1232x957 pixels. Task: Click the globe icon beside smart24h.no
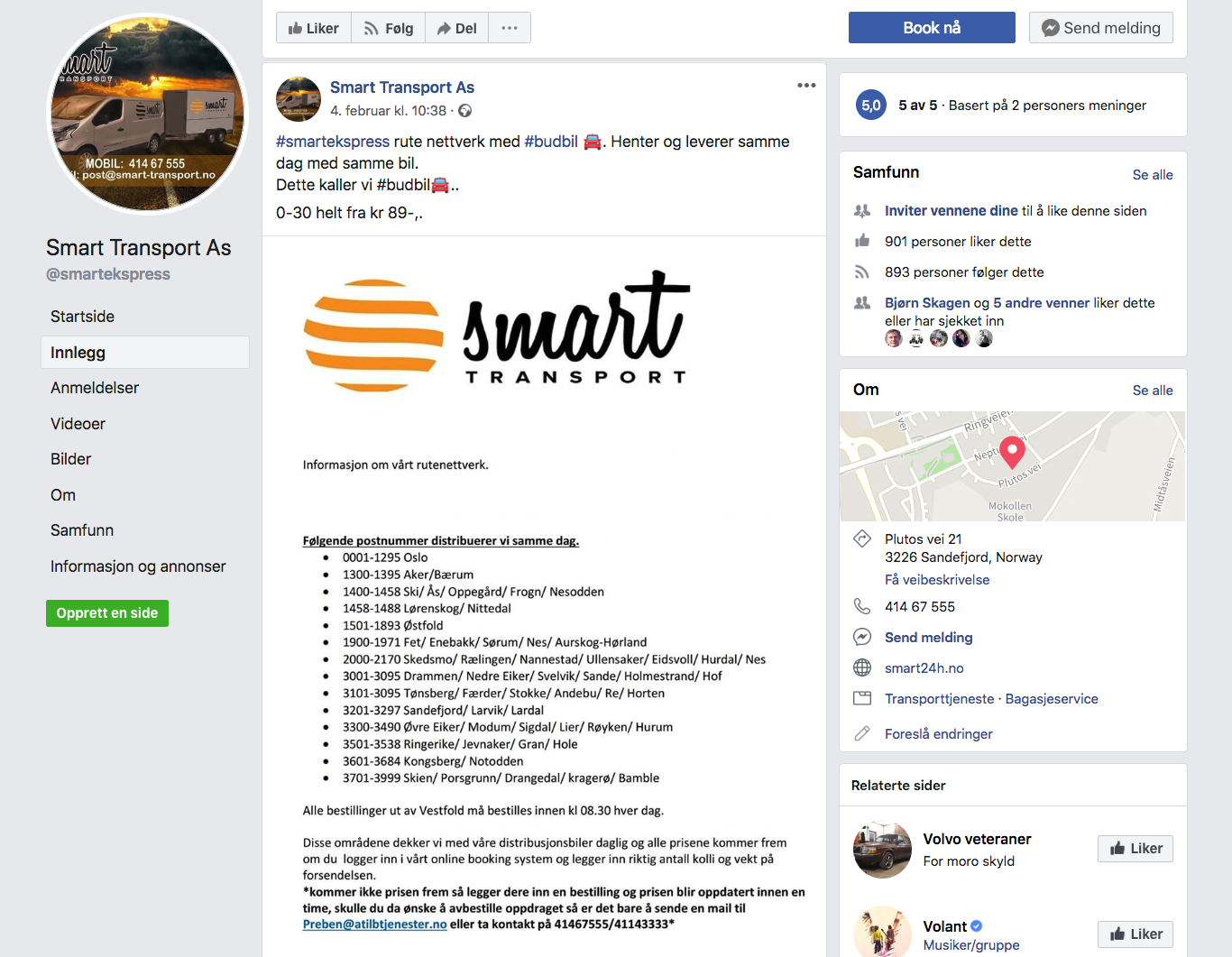click(x=862, y=667)
